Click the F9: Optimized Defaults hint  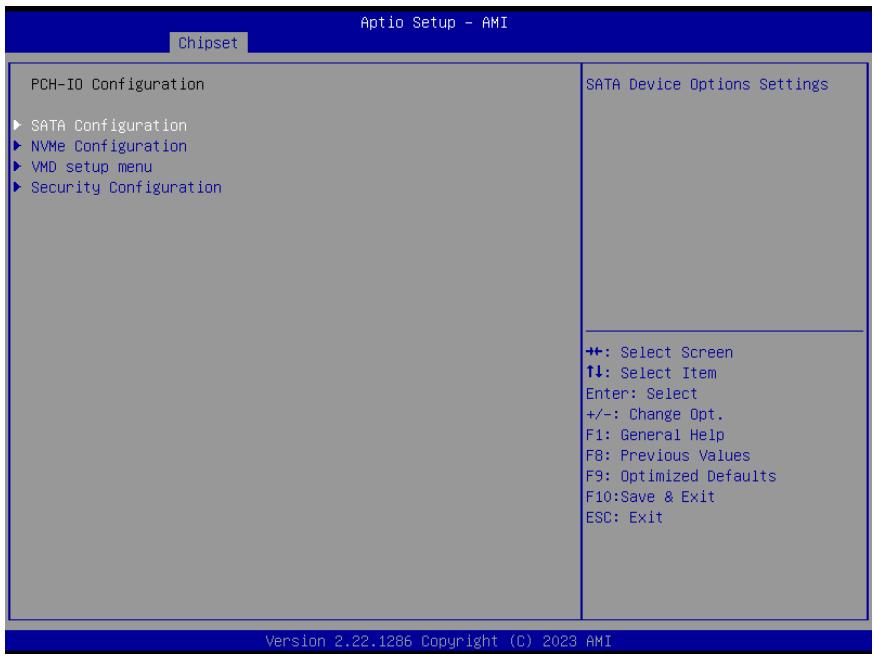click(x=681, y=476)
